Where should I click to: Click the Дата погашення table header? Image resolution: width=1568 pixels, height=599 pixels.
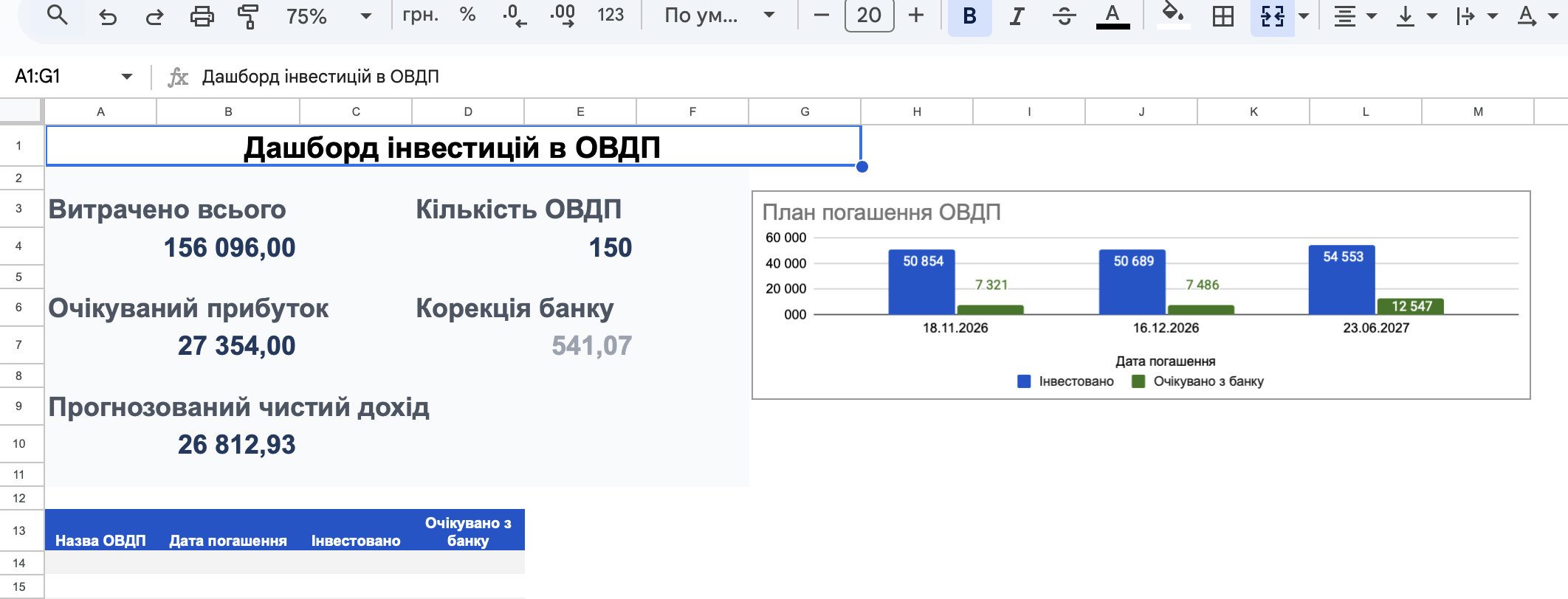click(228, 541)
